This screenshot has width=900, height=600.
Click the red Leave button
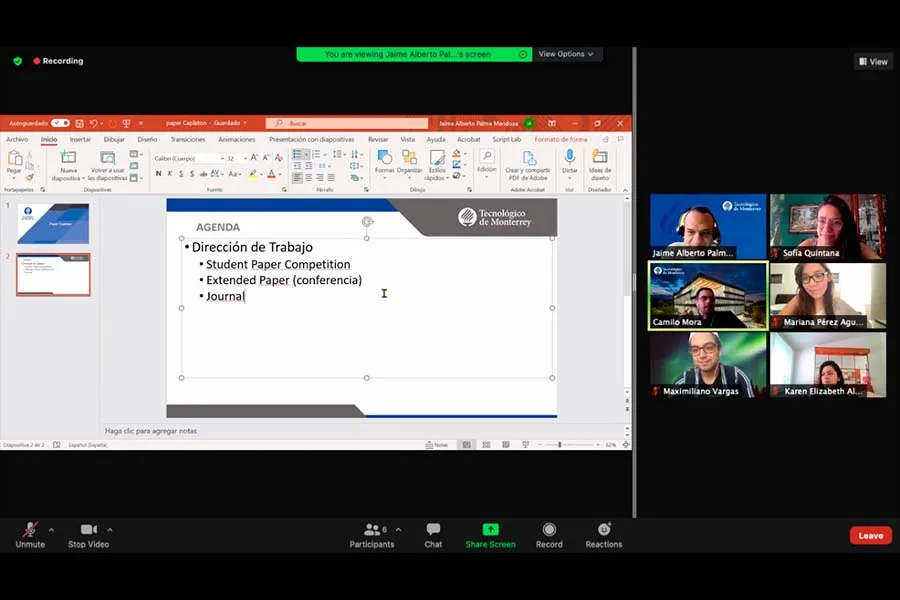click(x=870, y=535)
